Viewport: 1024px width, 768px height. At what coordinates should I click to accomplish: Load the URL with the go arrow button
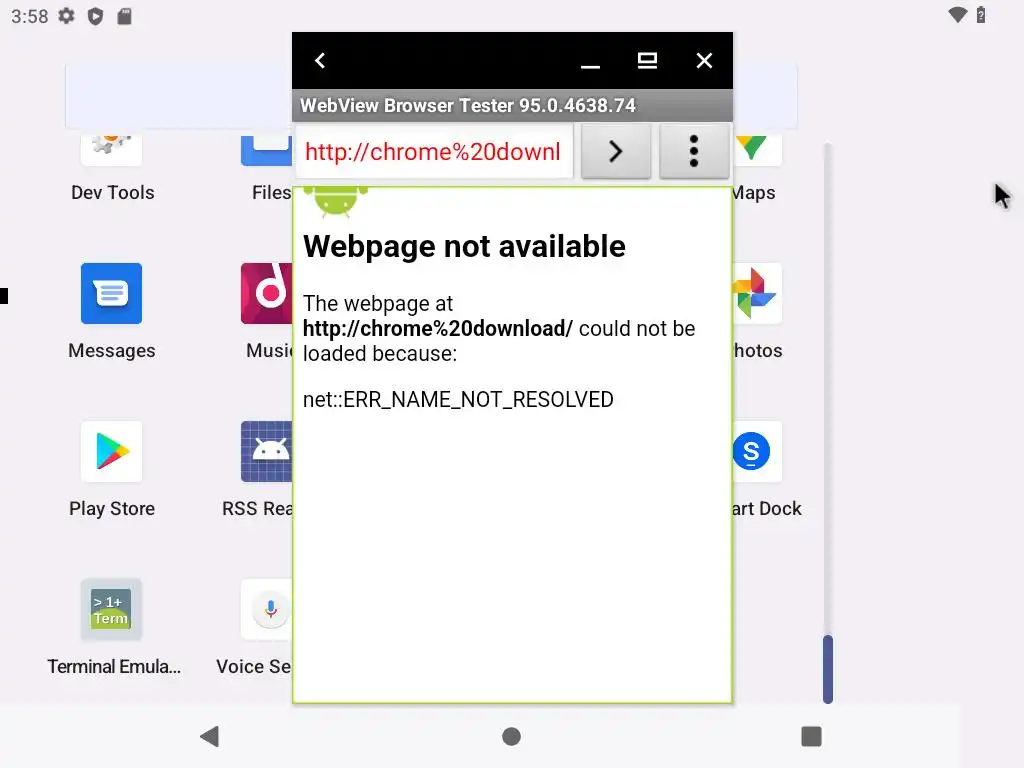coord(616,152)
